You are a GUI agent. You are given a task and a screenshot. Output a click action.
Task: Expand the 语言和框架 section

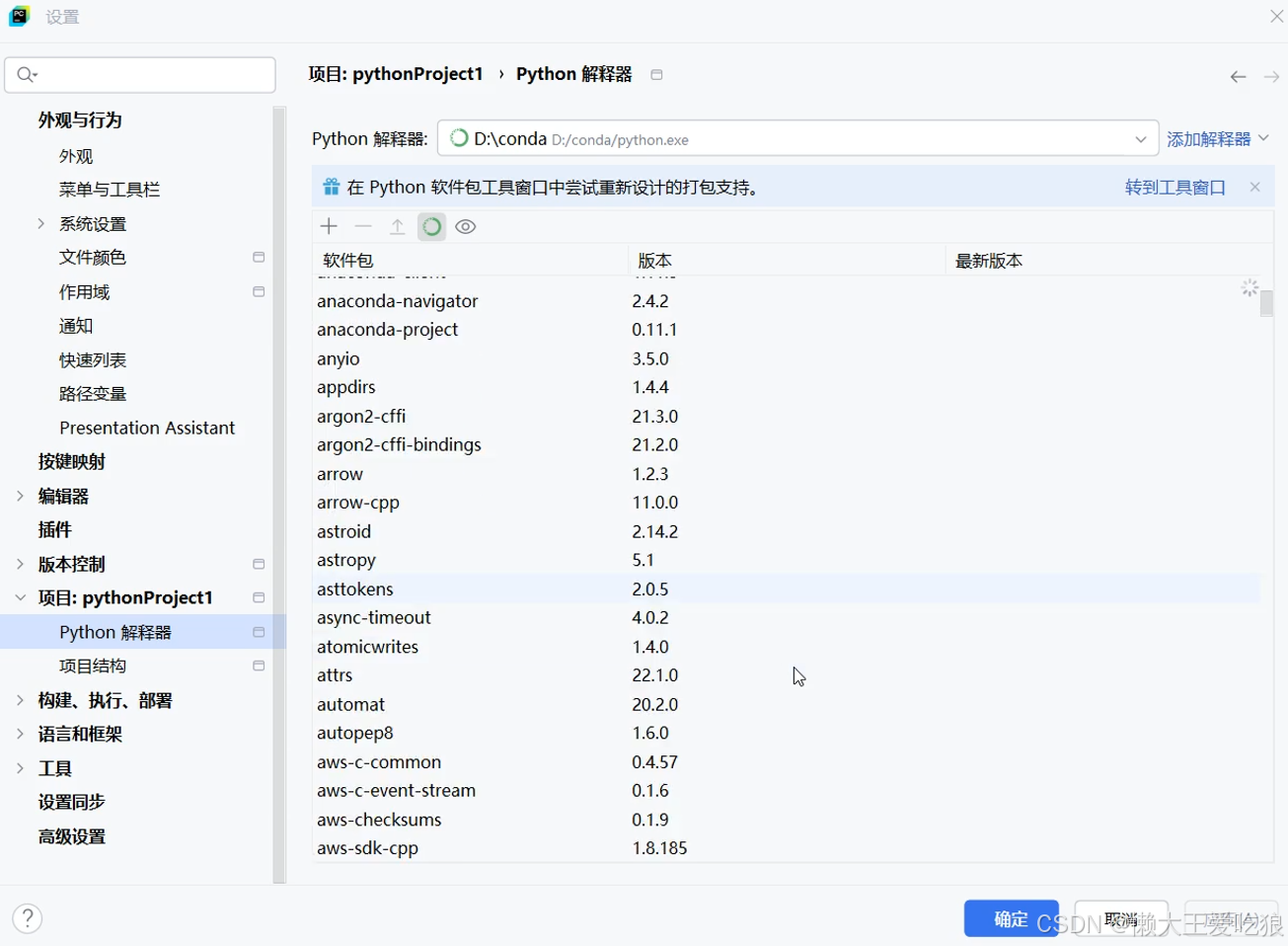click(20, 734)
